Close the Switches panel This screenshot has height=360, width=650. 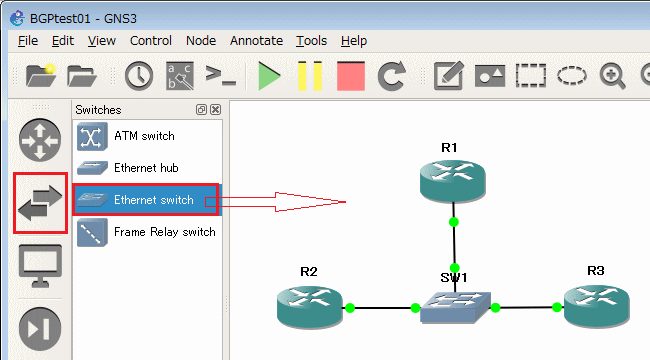216,109
